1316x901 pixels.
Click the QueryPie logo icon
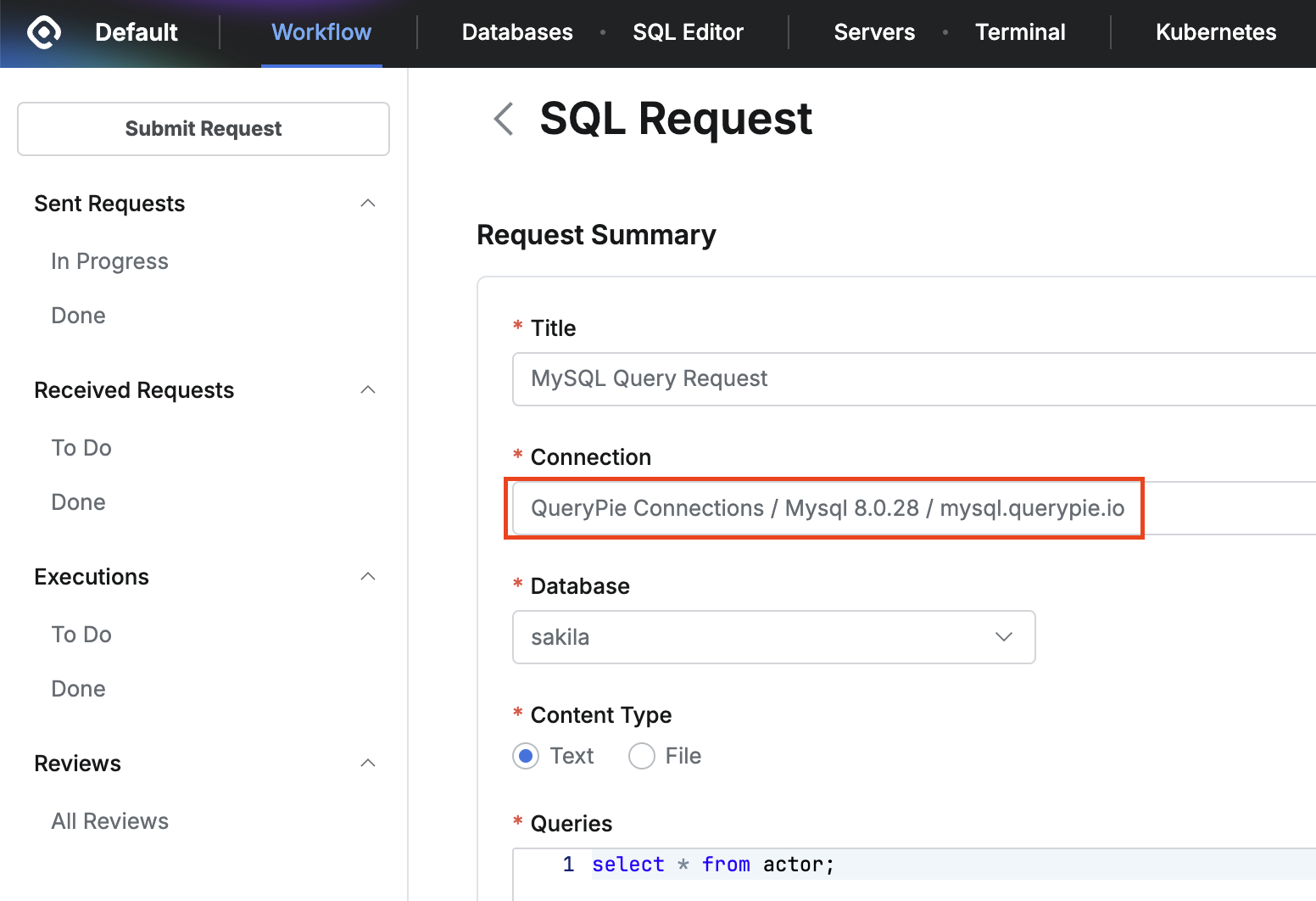44,32
